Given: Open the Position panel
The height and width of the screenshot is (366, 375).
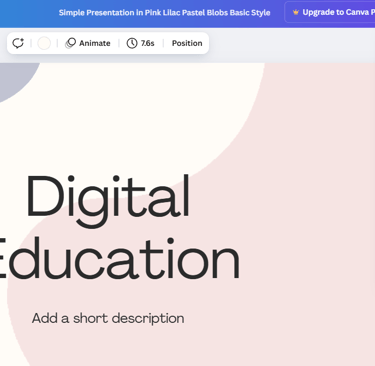Looking at the screenshot, I should point(187,43).
